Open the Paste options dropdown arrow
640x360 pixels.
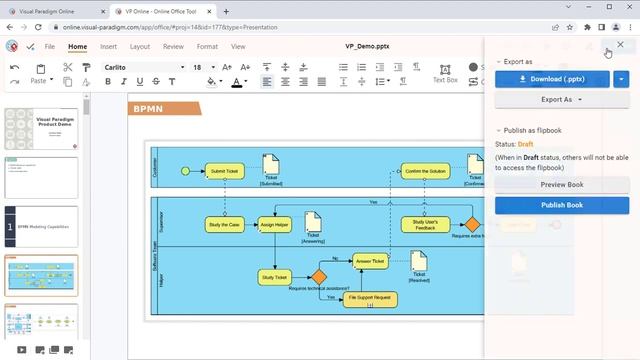51,80
